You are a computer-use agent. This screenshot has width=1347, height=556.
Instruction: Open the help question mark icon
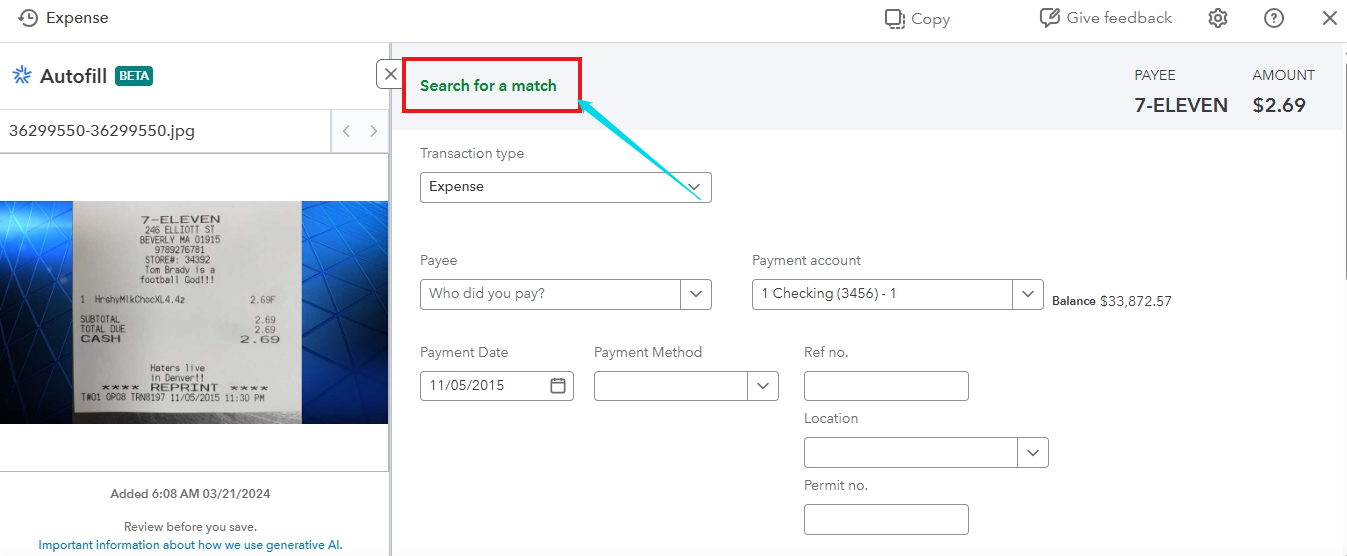[x=1274, y=18]
